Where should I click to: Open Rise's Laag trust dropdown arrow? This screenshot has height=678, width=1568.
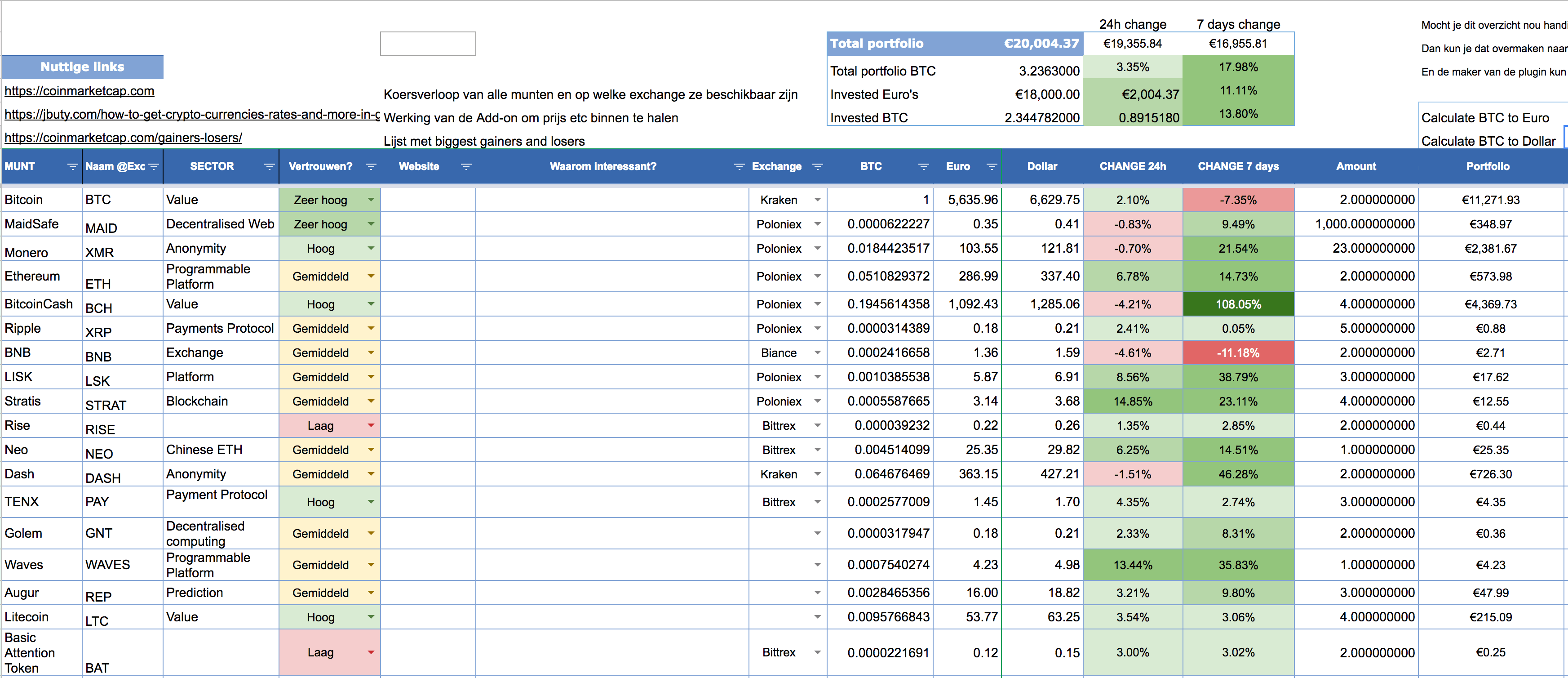371,425
